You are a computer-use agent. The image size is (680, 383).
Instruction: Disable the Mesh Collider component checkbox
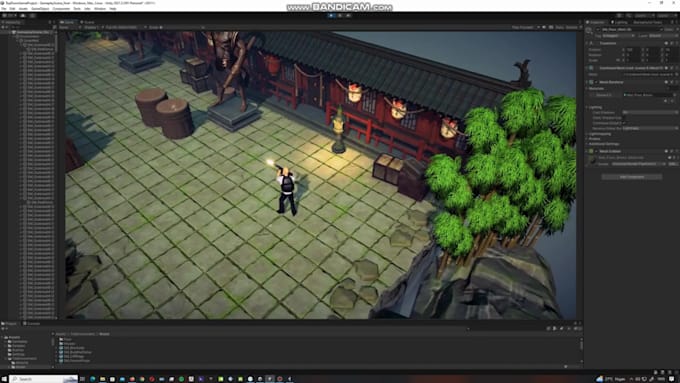[x=596, y=151]
